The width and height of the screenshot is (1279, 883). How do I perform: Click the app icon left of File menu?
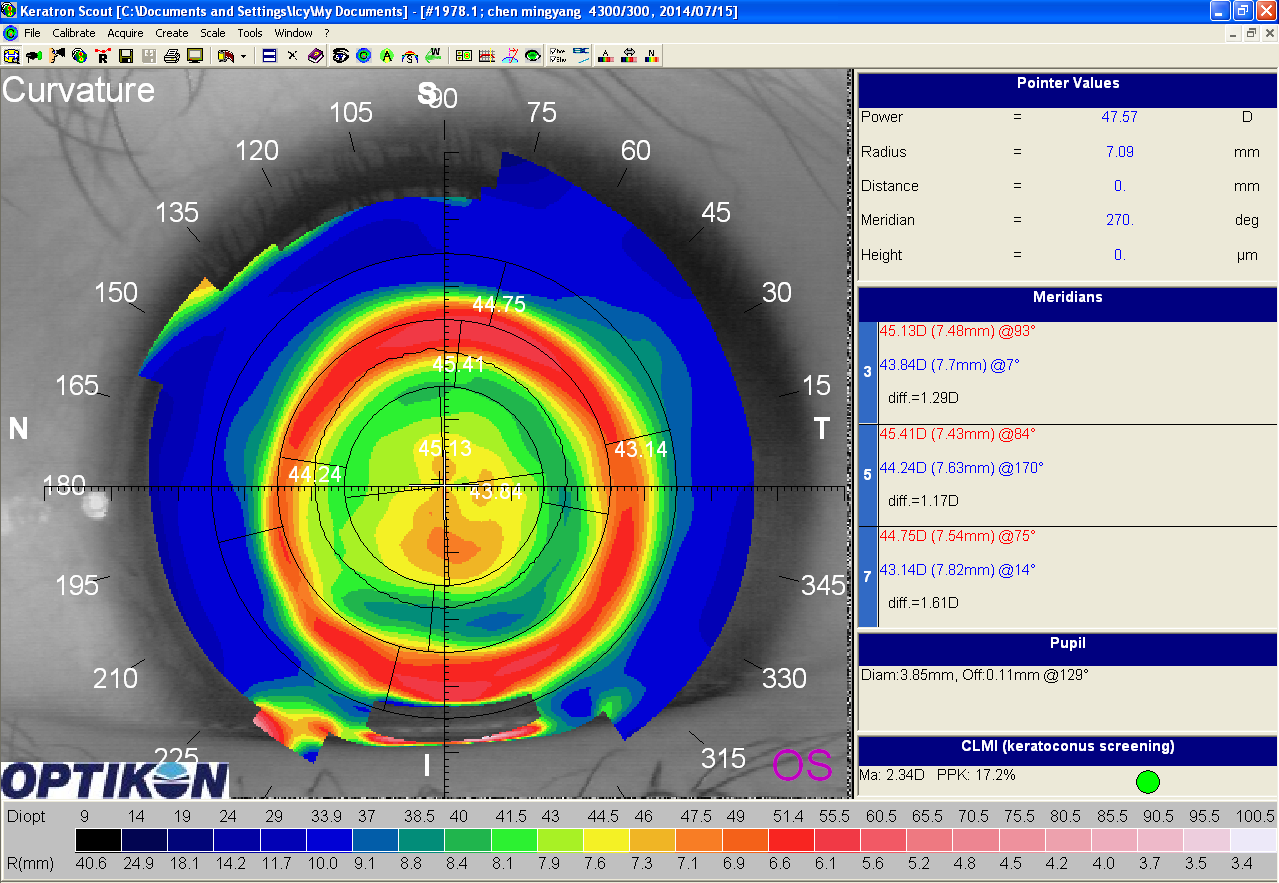pyautogui.click(x=10, y=33)
